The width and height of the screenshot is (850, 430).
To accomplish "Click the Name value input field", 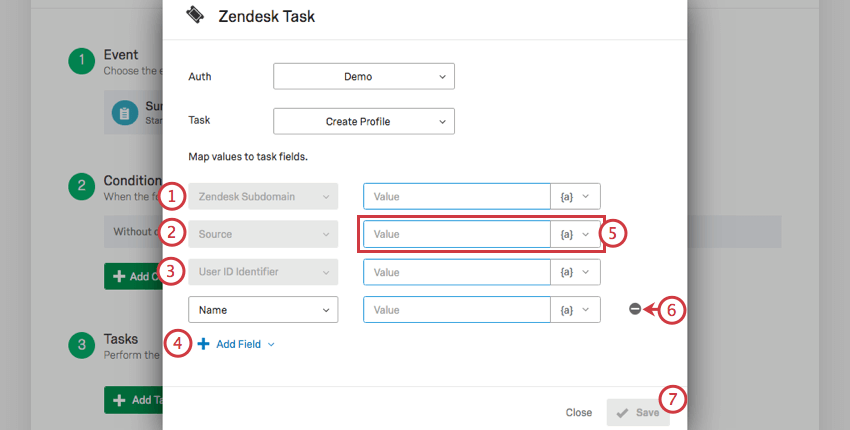I will click(x=457, y=310).
